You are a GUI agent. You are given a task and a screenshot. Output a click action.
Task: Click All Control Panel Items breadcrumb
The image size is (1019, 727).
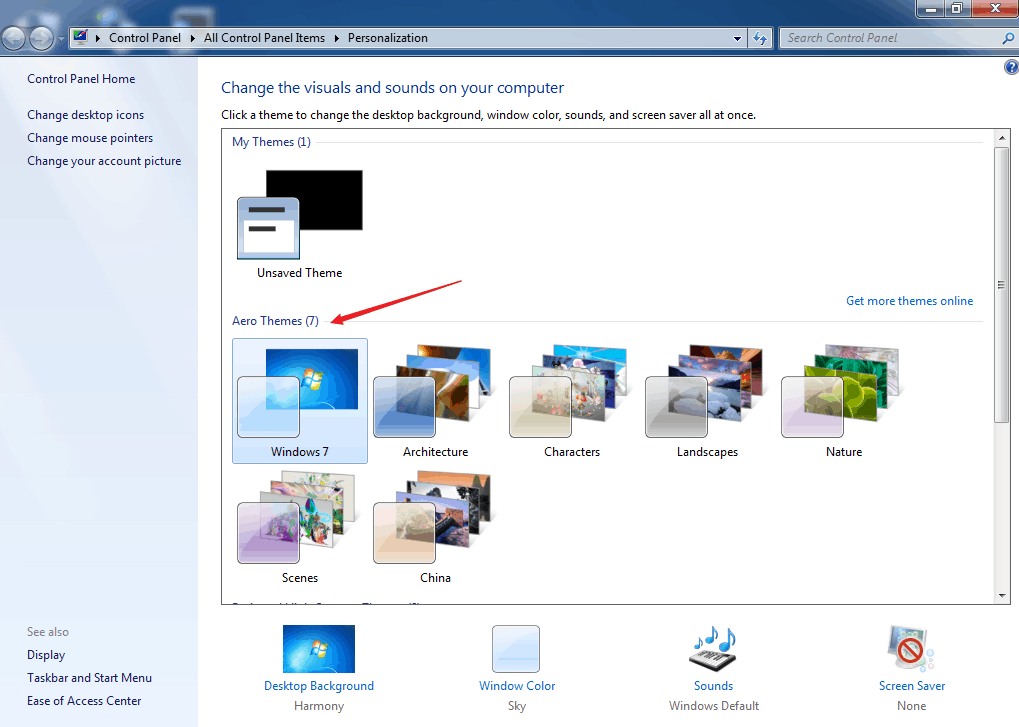coord(264,38)
